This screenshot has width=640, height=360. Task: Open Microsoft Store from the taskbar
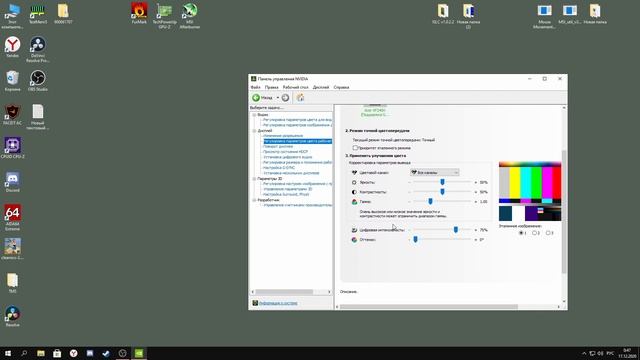(57, 353)
